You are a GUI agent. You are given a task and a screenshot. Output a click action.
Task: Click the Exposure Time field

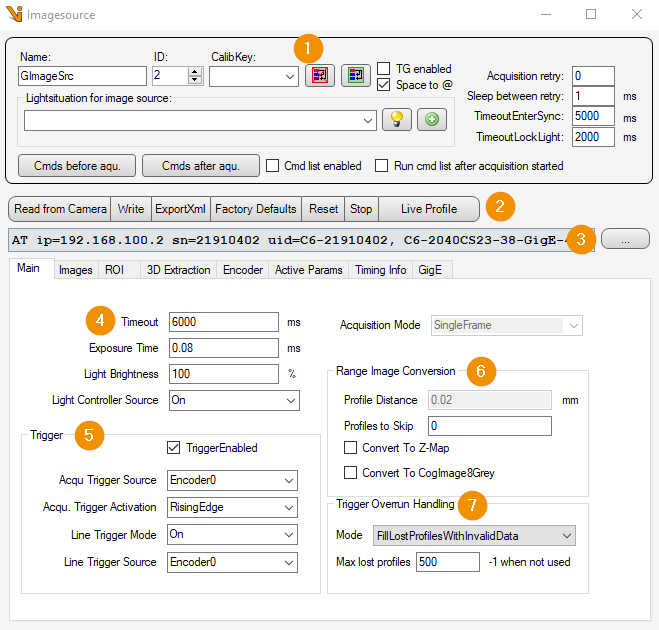[x=224, y=348]
